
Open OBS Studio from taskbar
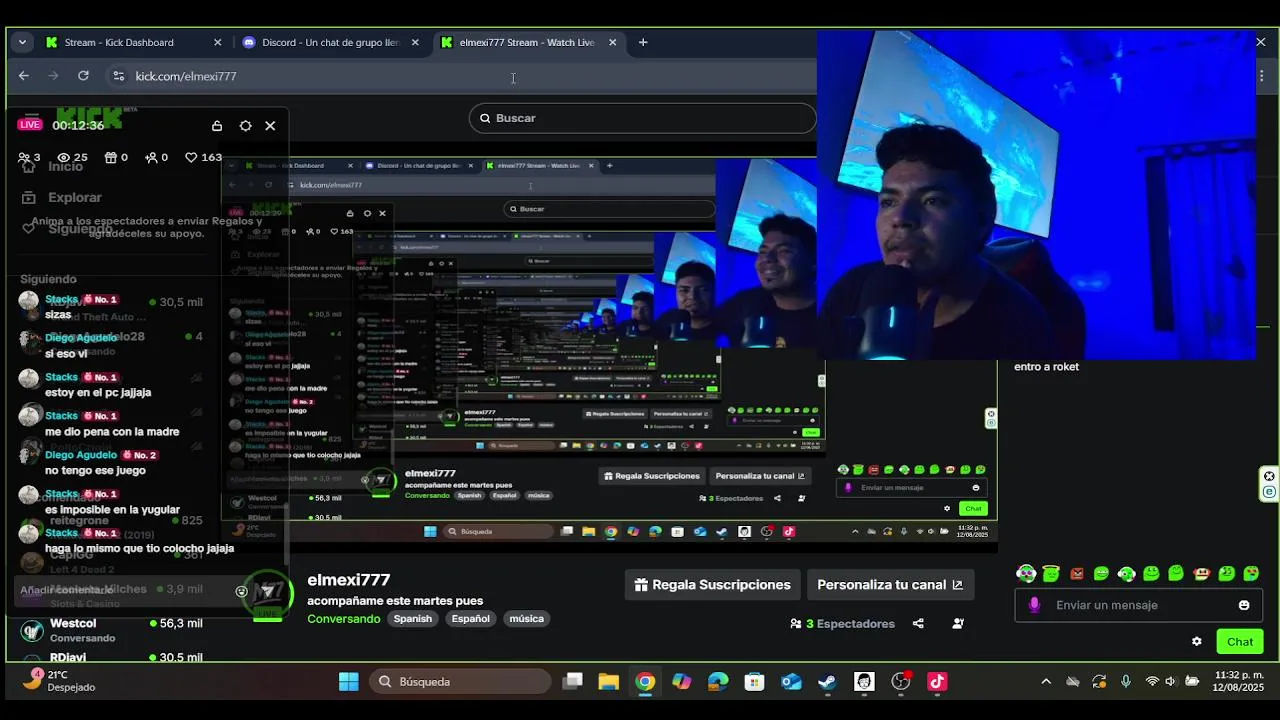pos(900,682)
